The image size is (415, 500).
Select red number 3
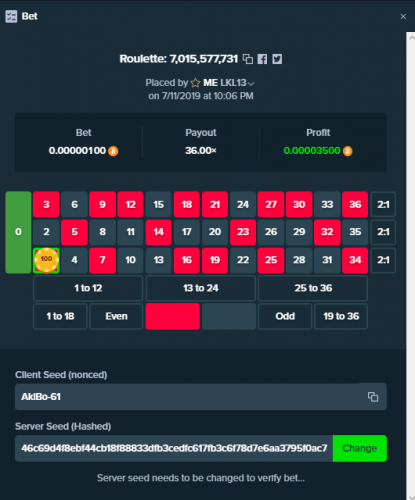46,204
